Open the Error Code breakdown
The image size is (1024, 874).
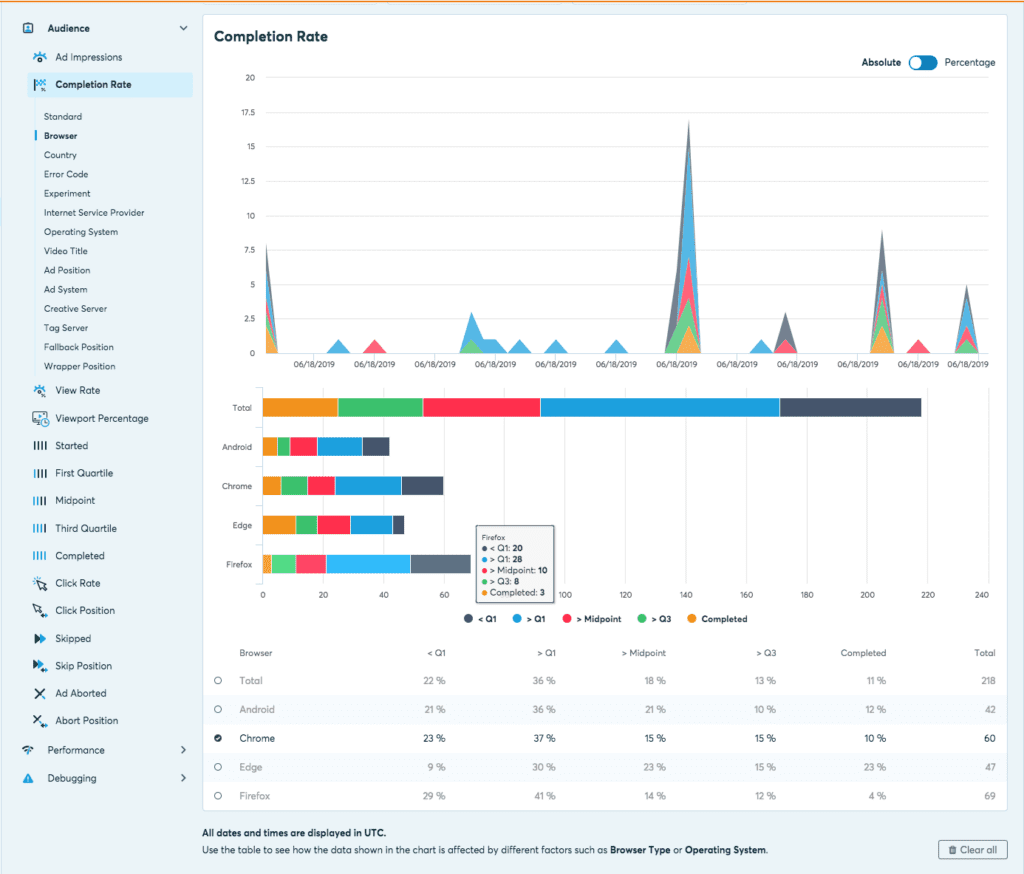tap(66, 174)
